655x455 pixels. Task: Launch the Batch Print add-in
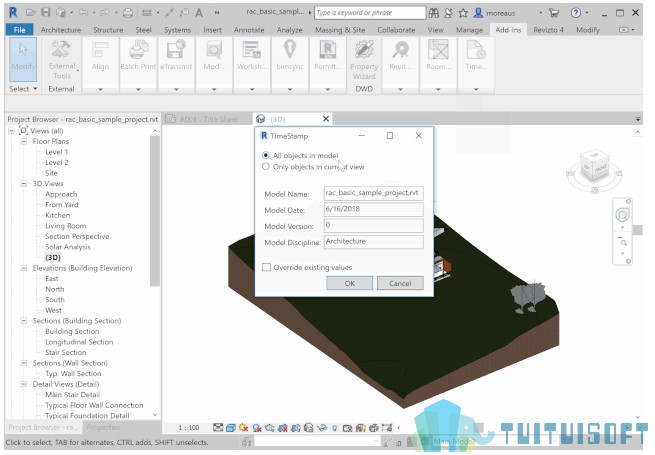[138, 55]
